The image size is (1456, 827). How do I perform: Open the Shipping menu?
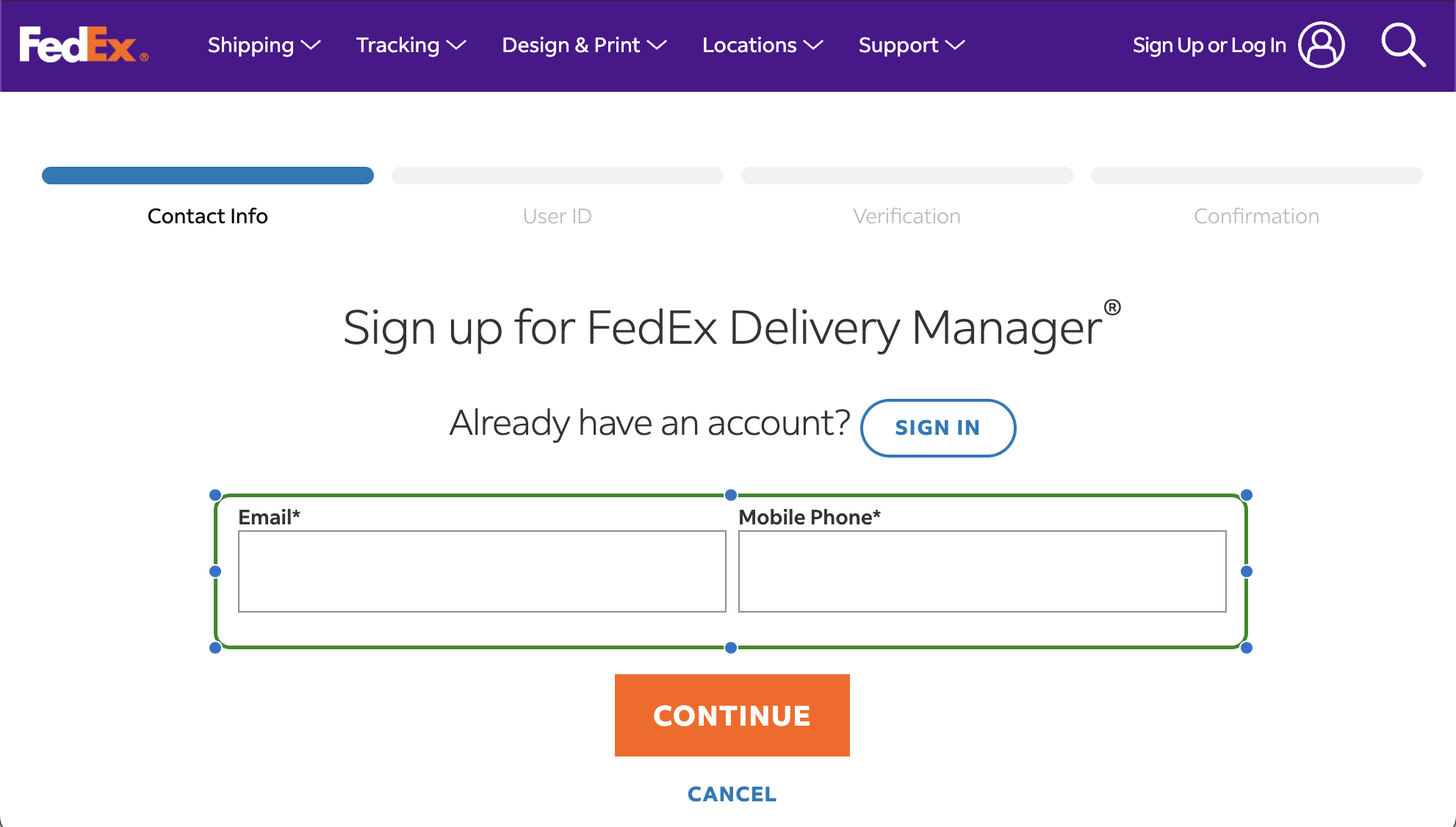(264, 46)
